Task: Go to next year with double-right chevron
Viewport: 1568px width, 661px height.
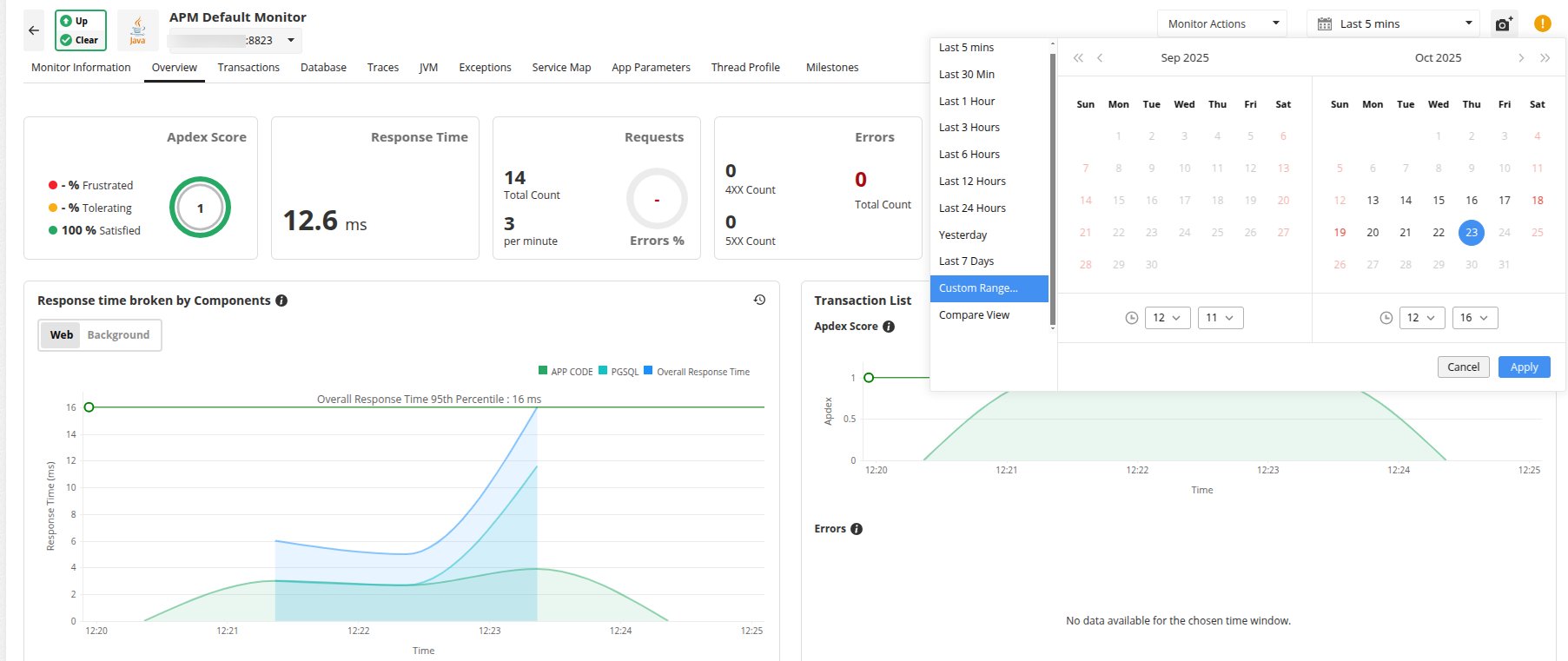Action: coord(1545,58)
